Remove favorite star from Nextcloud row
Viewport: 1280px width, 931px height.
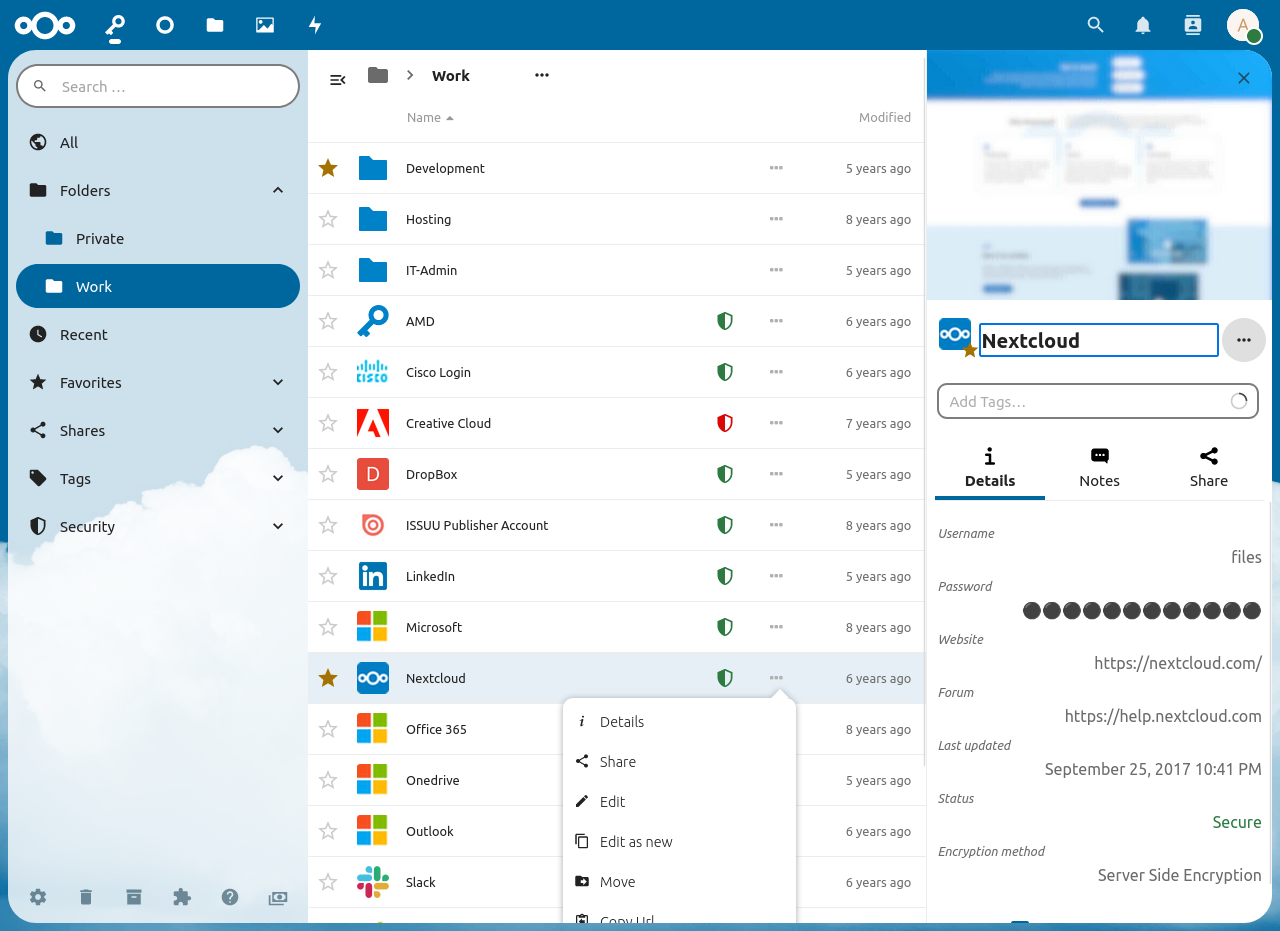tap(328, 678)
